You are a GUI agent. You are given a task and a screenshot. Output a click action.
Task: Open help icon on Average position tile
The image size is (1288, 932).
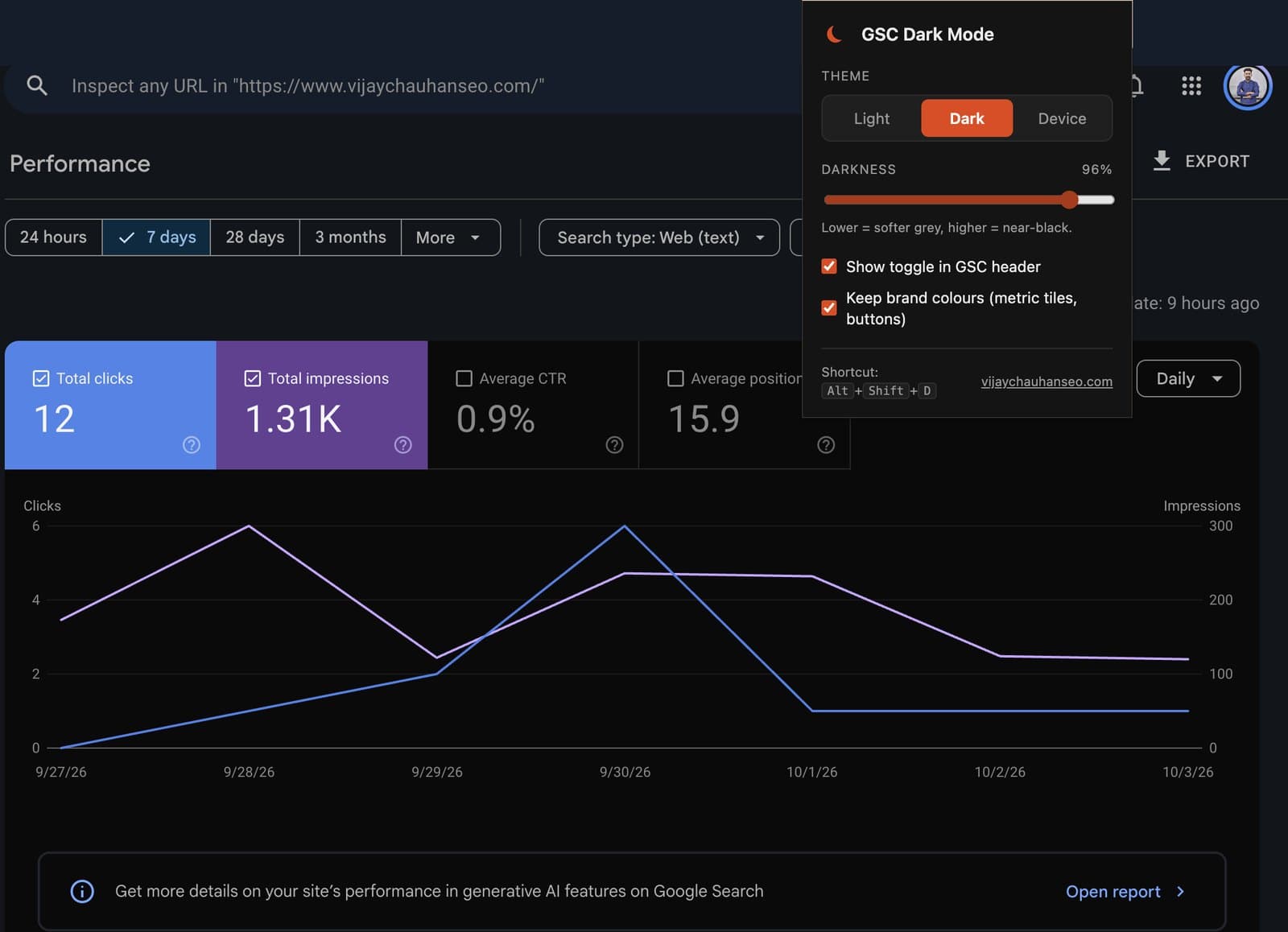pos(826,445)
